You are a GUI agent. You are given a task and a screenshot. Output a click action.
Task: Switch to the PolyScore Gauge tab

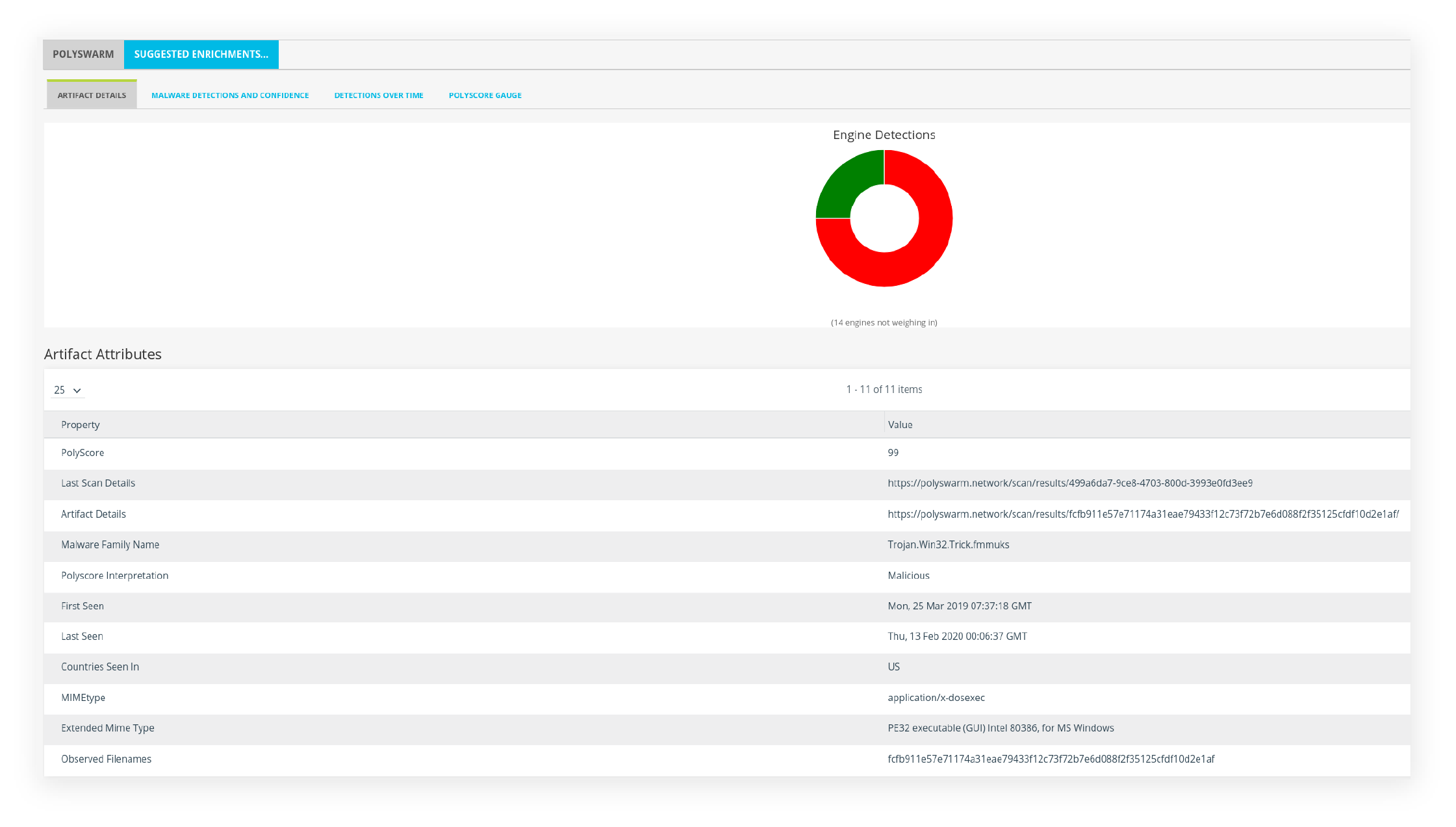tap(485, 95)
